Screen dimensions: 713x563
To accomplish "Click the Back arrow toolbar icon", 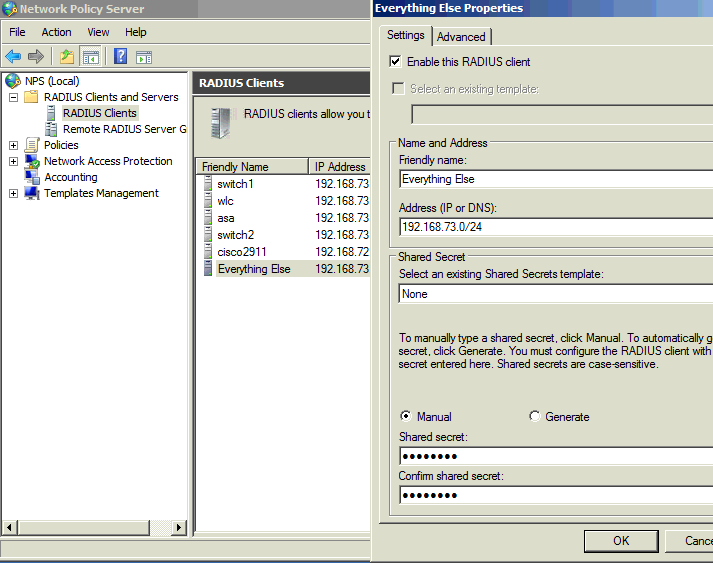I will [x=13, y=57].
